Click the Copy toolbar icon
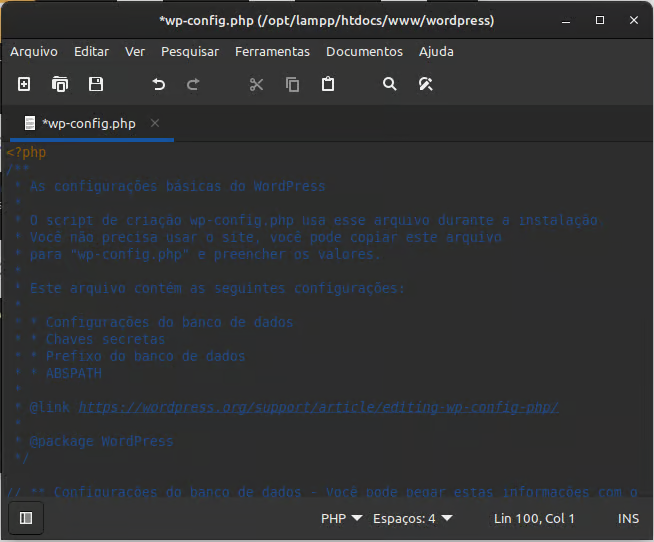Image resolution: width=654 pixels, height=542 pixels. pyautogui.click(x=292, y=85)
